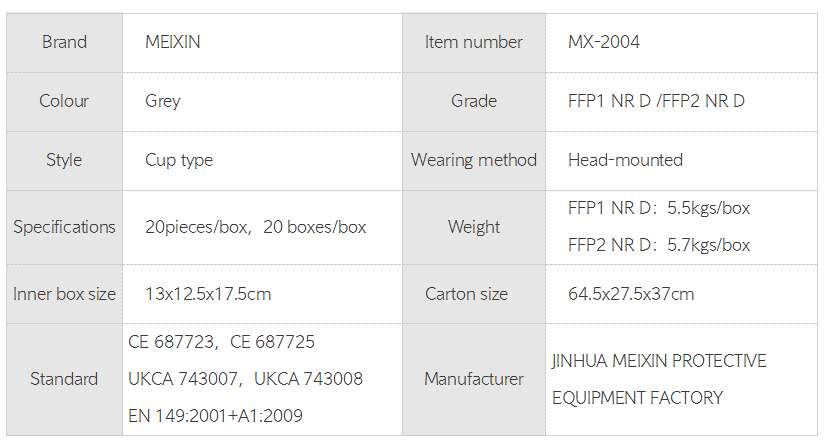Select the MX-2004 item number
This screenshot has height=446, width=829.
point(604,42)
